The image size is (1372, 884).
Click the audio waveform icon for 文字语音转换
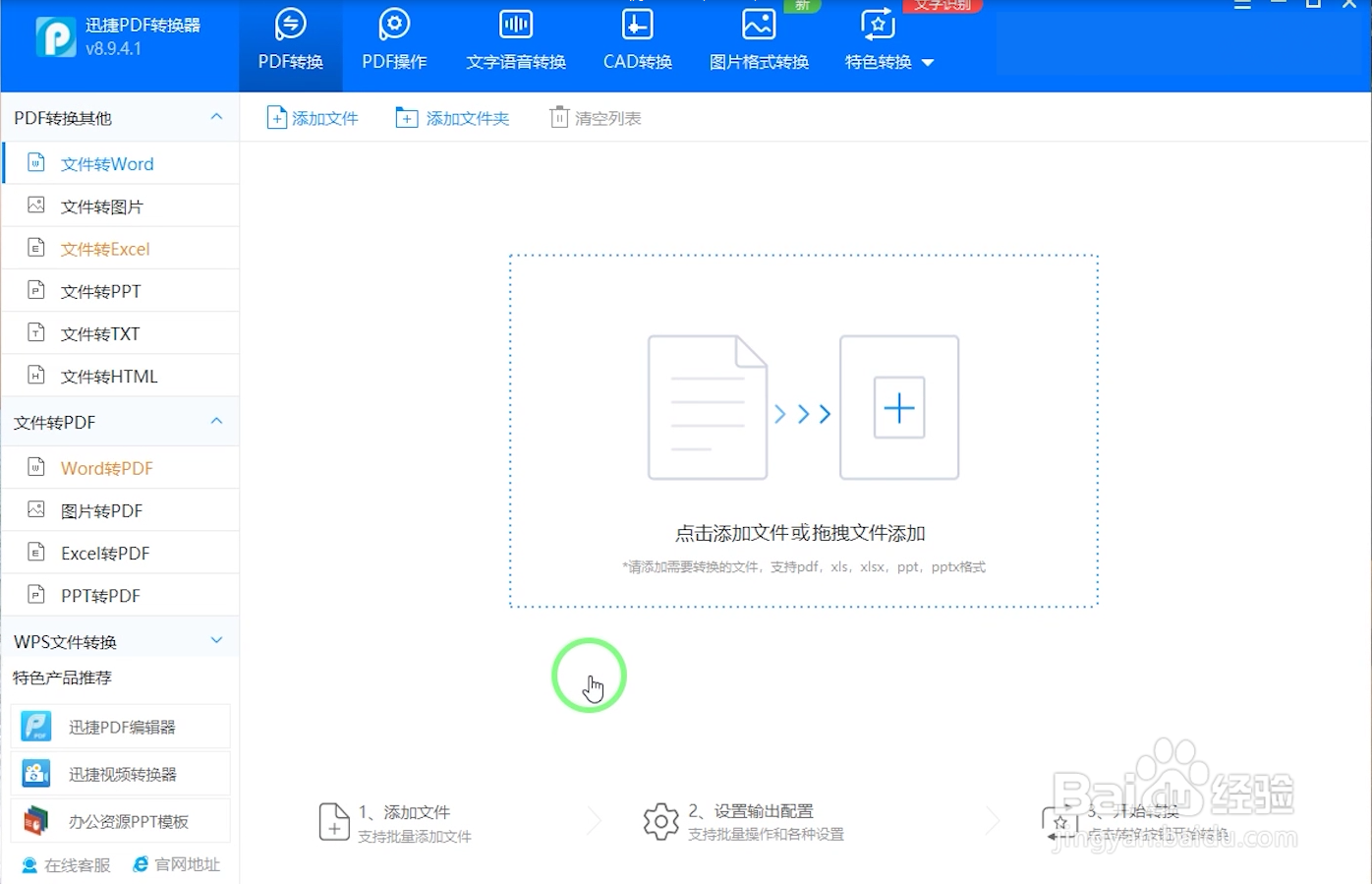click(516, 24)
